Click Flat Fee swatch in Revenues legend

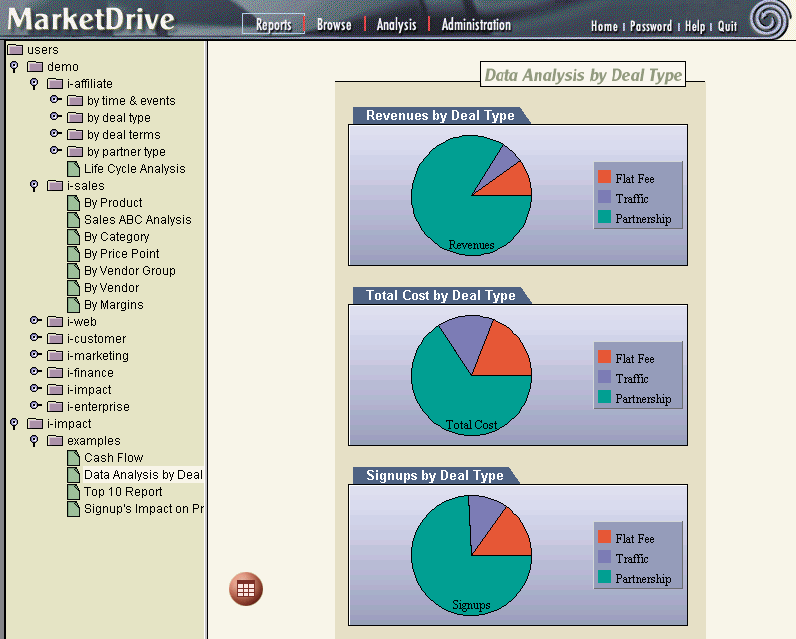tap(604, 177)
